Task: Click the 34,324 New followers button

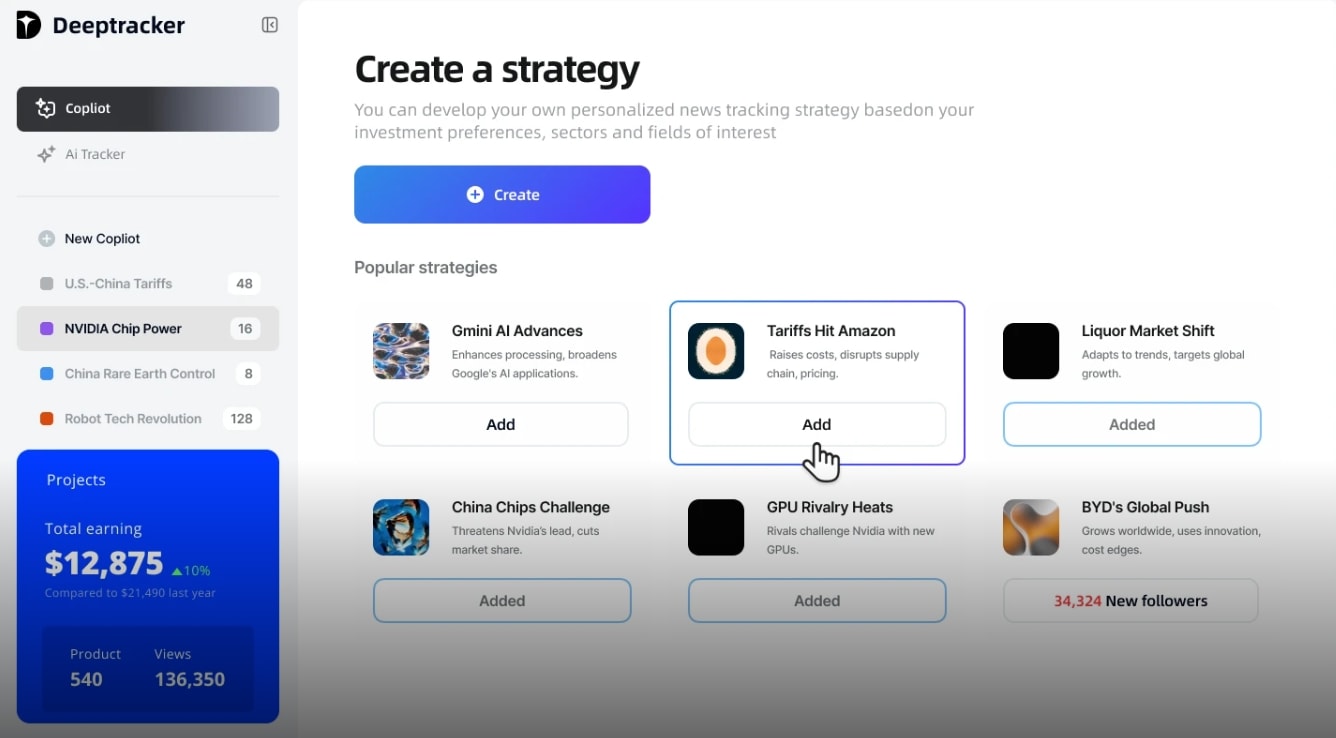Action: (1131, 600)
